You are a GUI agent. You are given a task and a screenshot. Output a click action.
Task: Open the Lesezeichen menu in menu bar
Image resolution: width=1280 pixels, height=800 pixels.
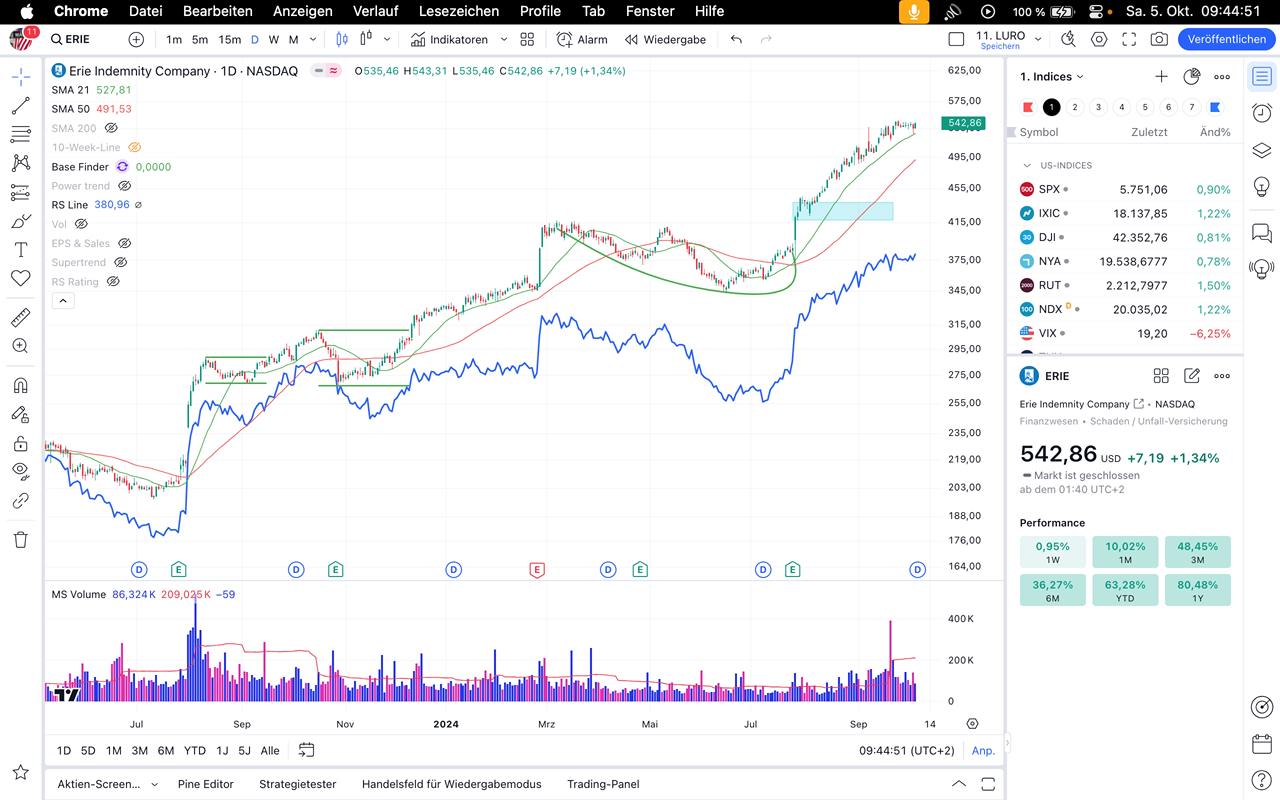459,11
